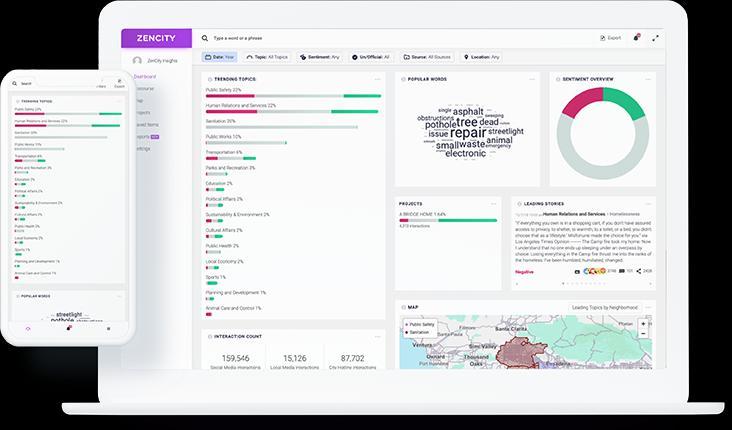Screen dimensions: 732x430
Task: Click the ZENCITY logo
Action: (156, 38)
